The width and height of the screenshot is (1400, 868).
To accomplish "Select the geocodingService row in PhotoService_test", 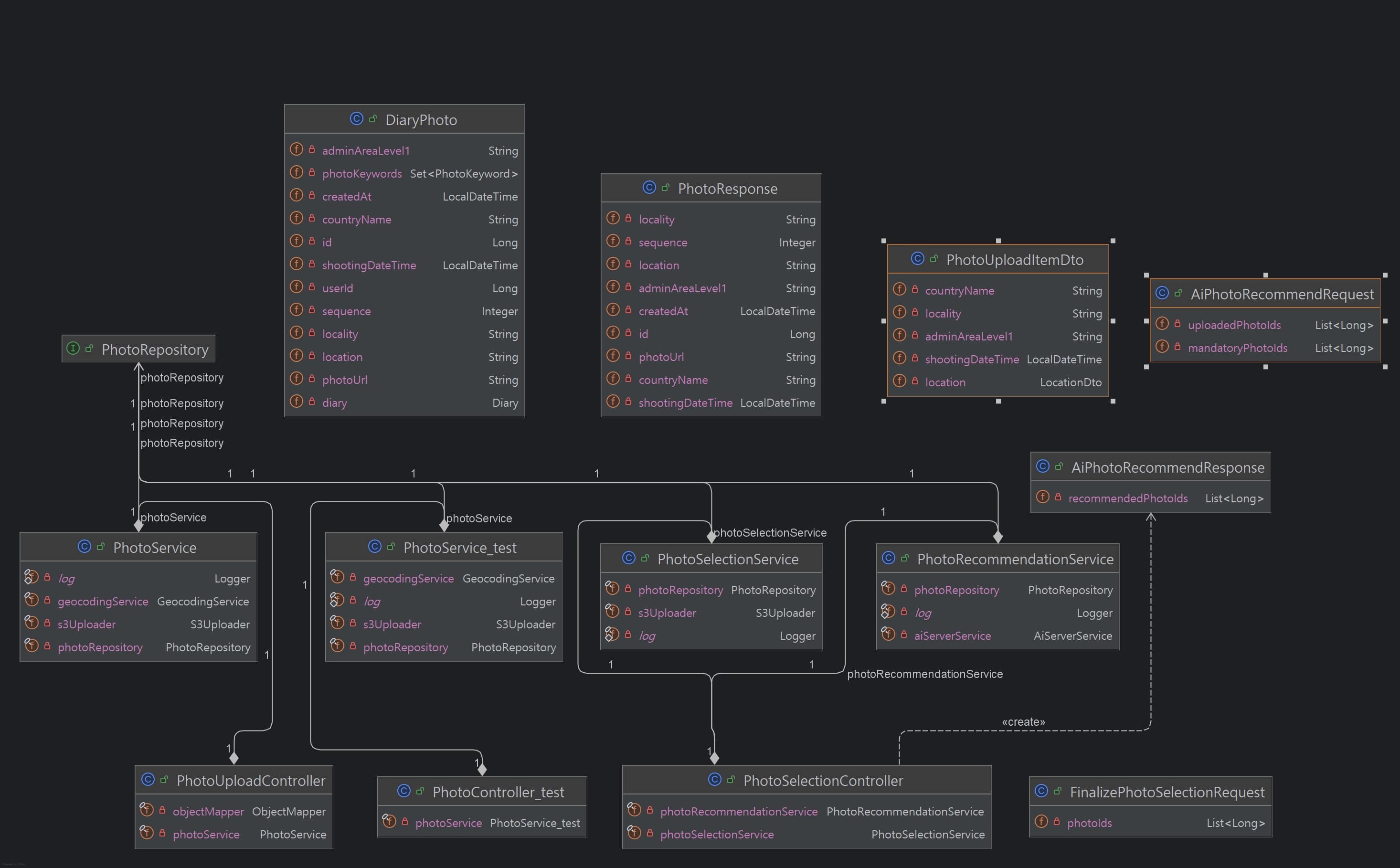I will [408, 579].
